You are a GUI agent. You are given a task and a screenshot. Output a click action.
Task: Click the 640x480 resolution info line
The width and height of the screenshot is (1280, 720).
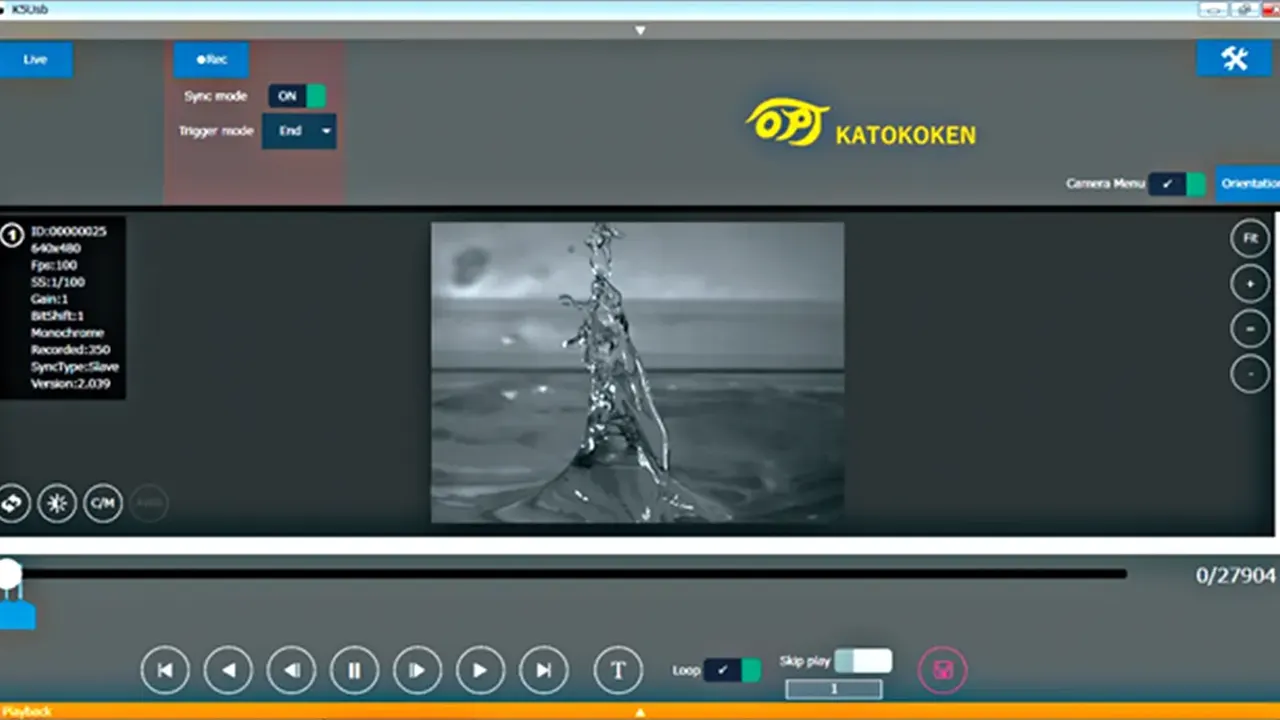point(56,248)
